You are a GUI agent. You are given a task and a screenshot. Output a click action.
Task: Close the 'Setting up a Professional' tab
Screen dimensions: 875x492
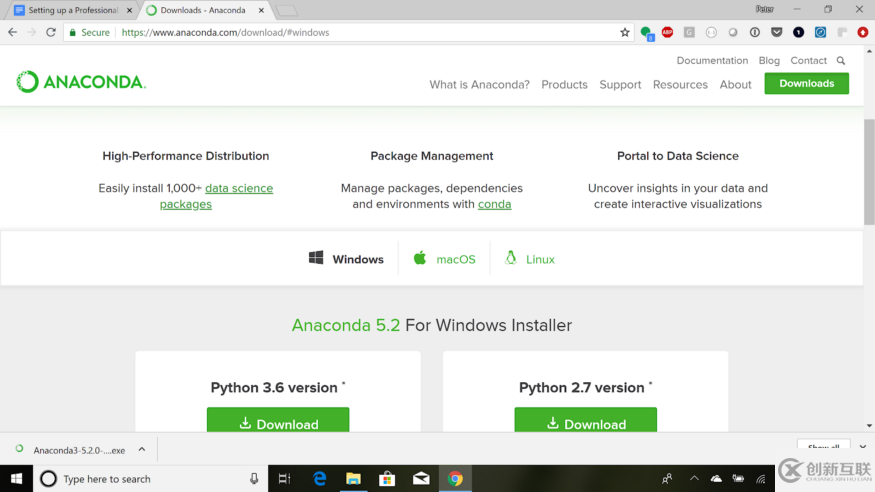[x=129, y=10]
